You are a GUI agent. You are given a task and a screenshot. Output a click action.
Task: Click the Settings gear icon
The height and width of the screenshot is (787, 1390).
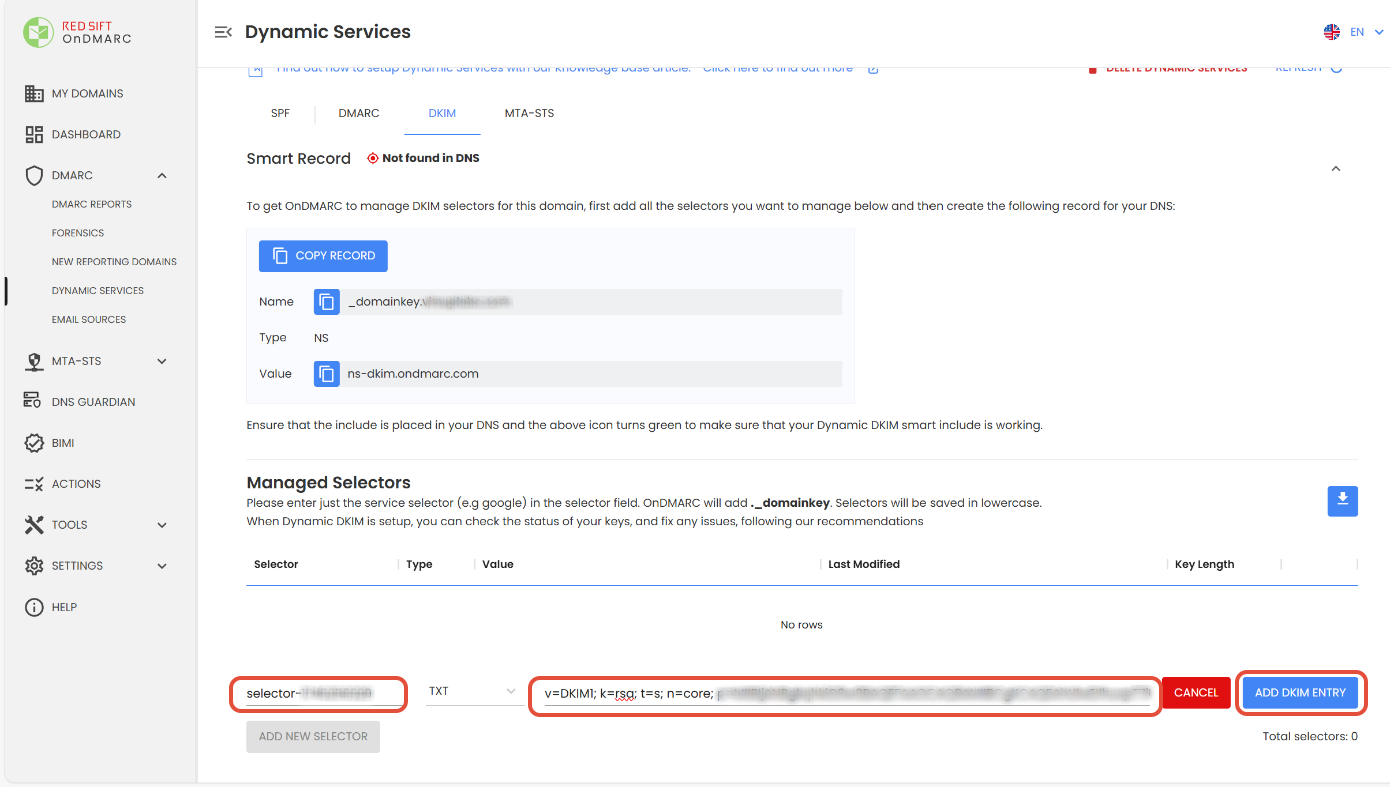coord(34,566)
